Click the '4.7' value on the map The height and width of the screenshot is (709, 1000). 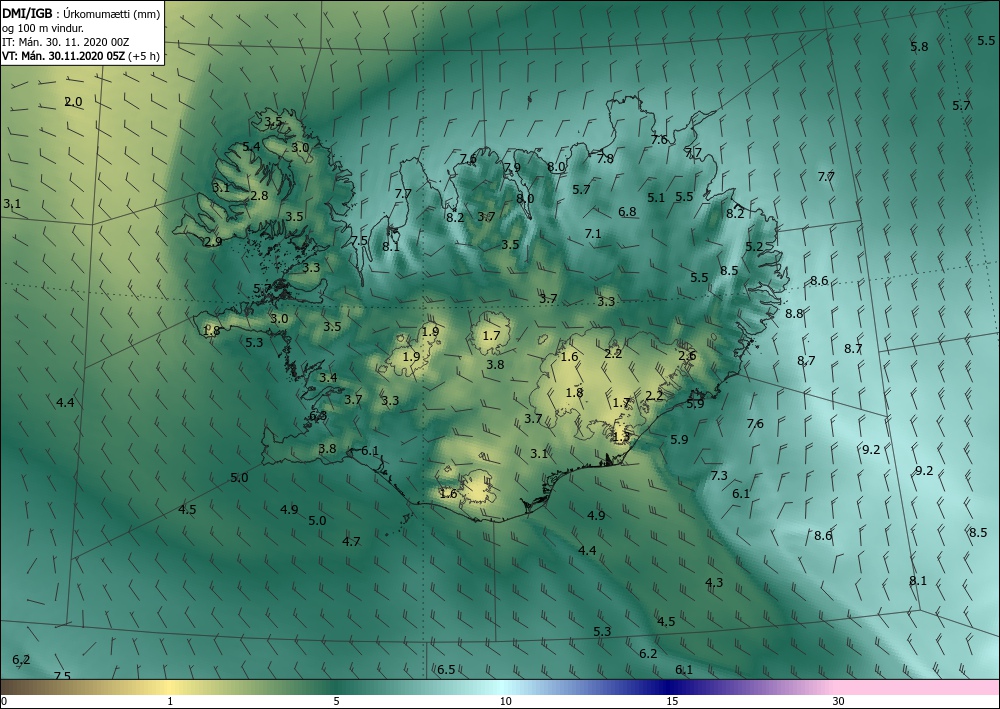351,541
